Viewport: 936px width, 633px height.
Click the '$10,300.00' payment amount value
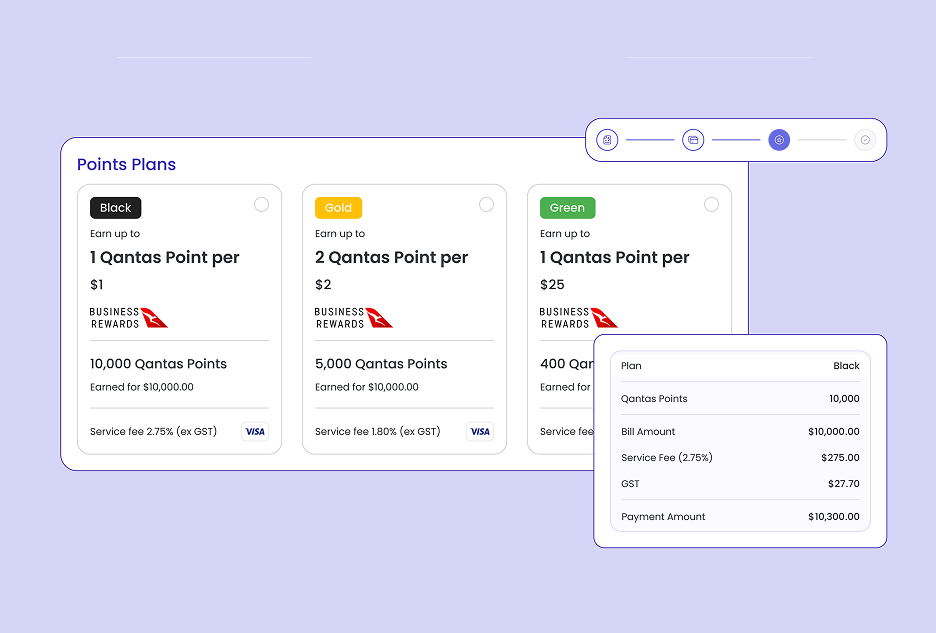[x=834, y=517]
